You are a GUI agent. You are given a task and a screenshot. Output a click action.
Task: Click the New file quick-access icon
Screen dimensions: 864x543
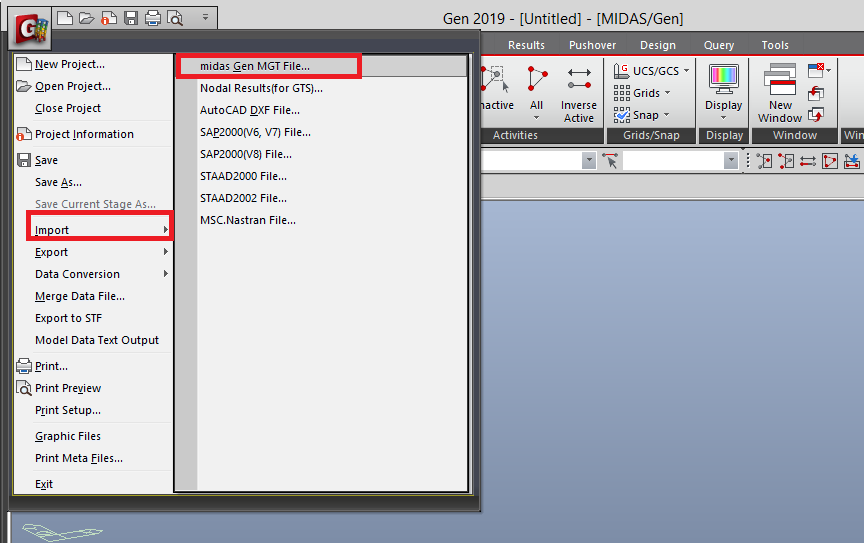click(x=65, y=18)
